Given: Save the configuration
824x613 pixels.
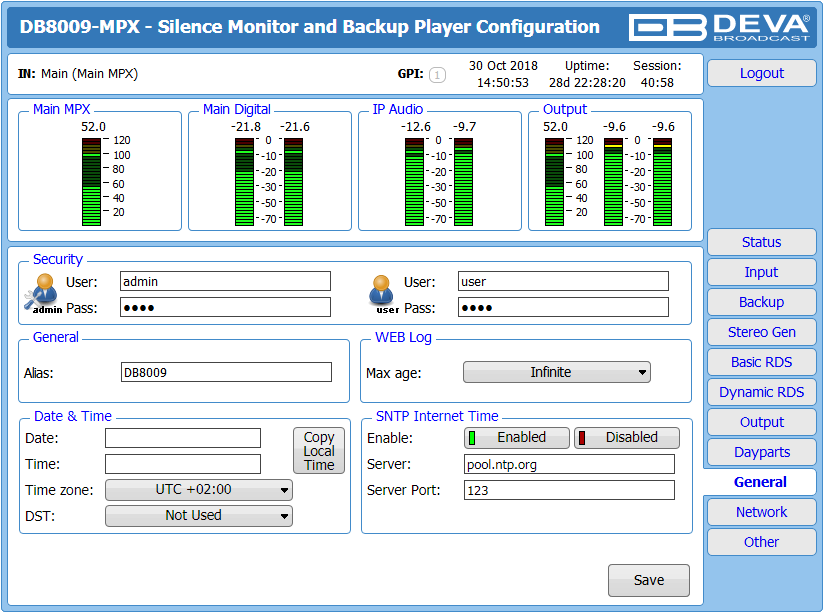Looking at the screenshot, I should coord(648,580).
